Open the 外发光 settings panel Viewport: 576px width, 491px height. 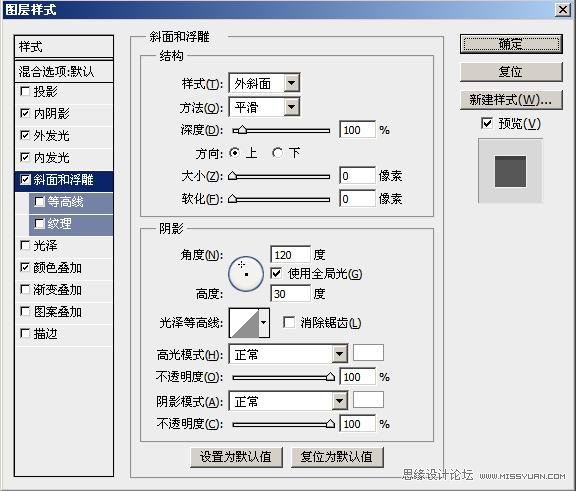(51, 136)
